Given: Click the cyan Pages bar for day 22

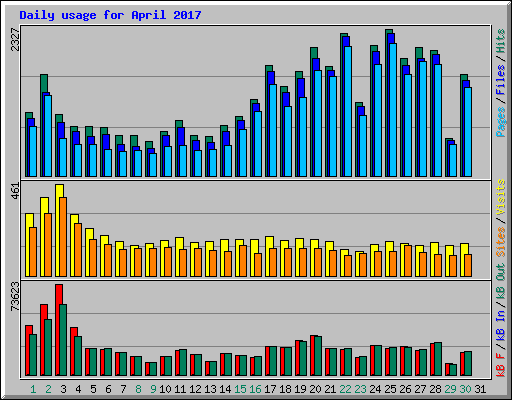Looking at the screenshot, I should [x=348, y=111].
